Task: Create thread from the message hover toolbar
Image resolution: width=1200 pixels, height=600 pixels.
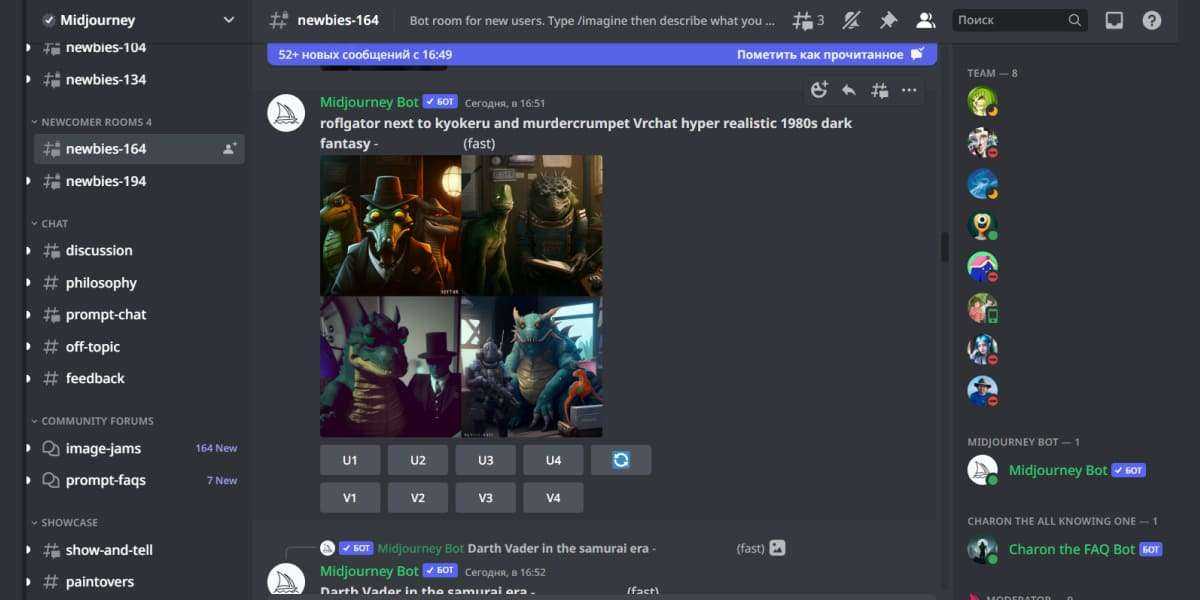Action: point(879,90)
